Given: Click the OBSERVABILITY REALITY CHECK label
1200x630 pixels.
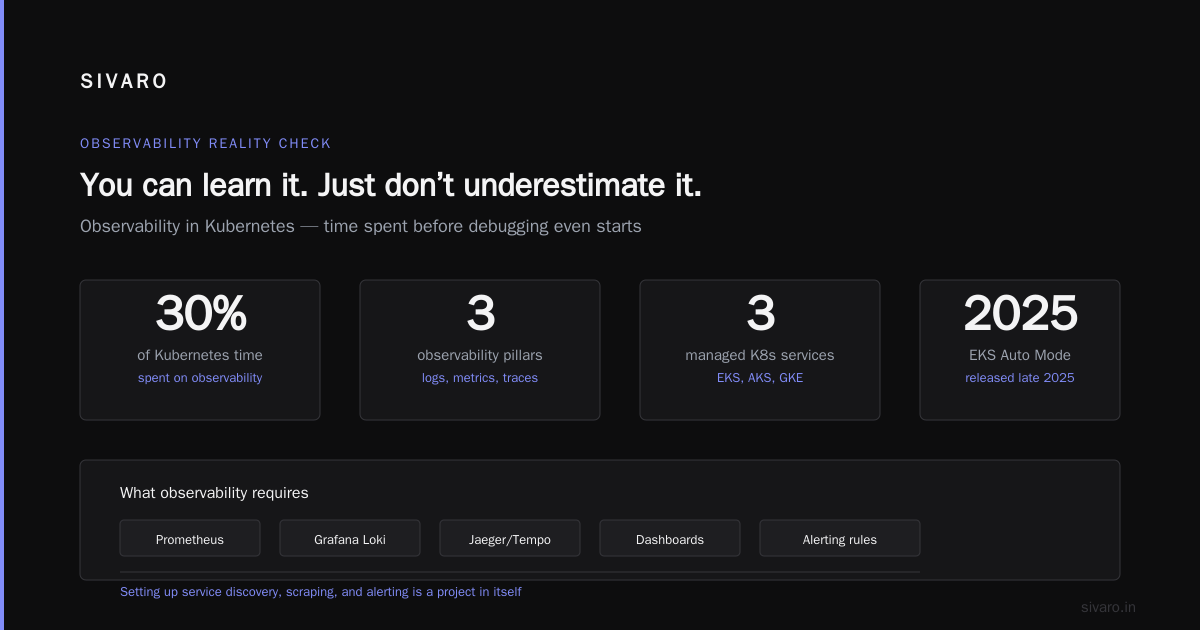Looking at the screenshot, I should pyautogui.click(x=206, y=144).
